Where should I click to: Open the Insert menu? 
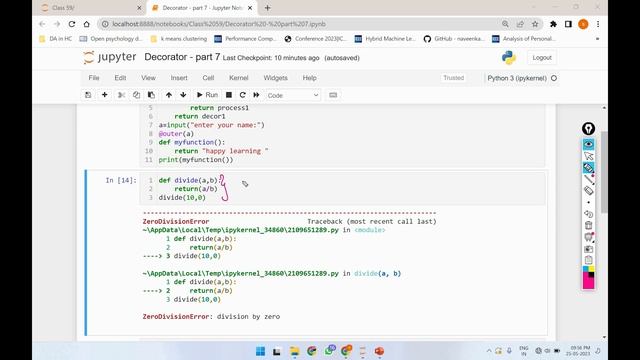pos(179,78)
